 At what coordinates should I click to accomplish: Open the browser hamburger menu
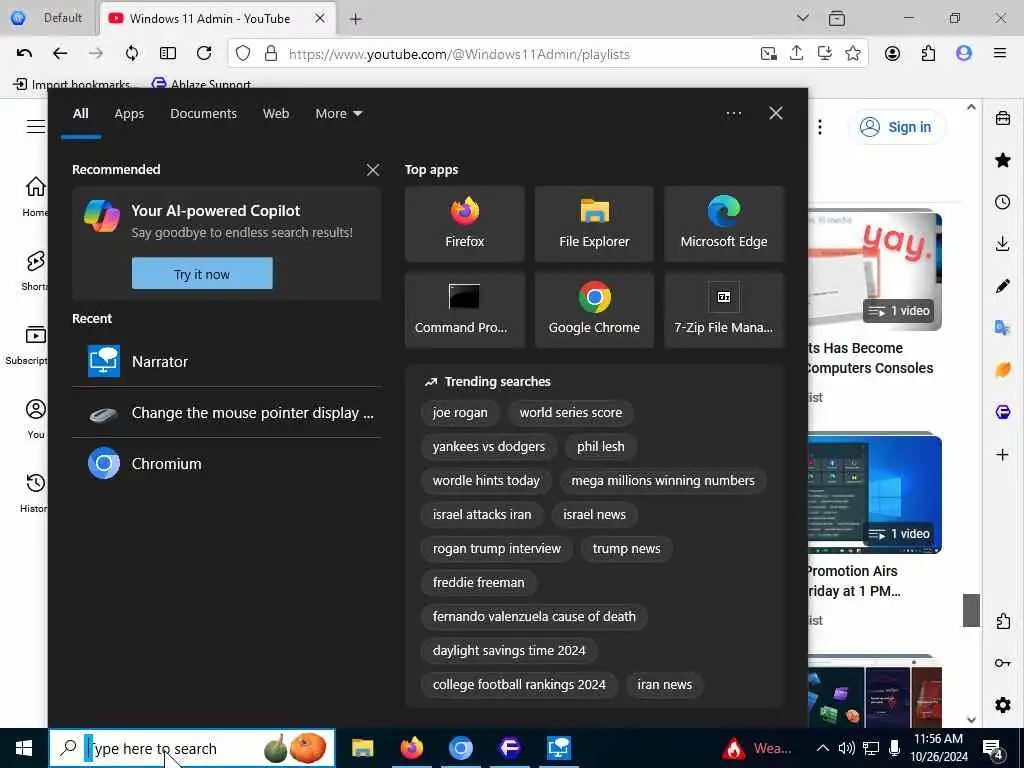(x=1000, y=54)
